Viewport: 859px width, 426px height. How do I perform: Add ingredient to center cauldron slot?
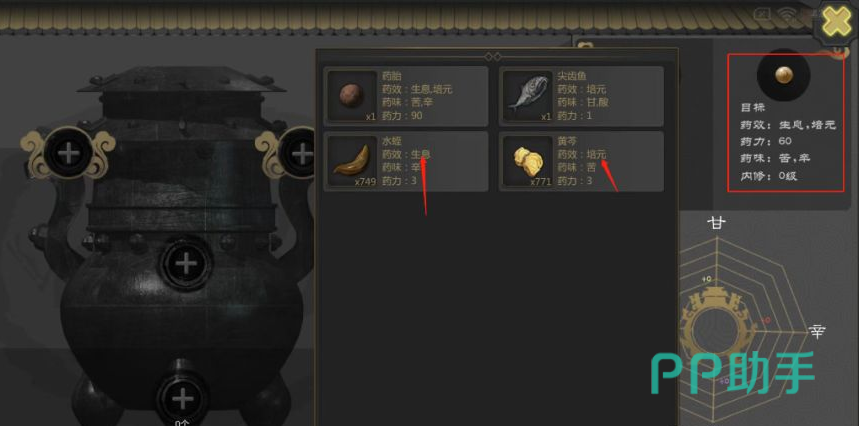point(186,264)
